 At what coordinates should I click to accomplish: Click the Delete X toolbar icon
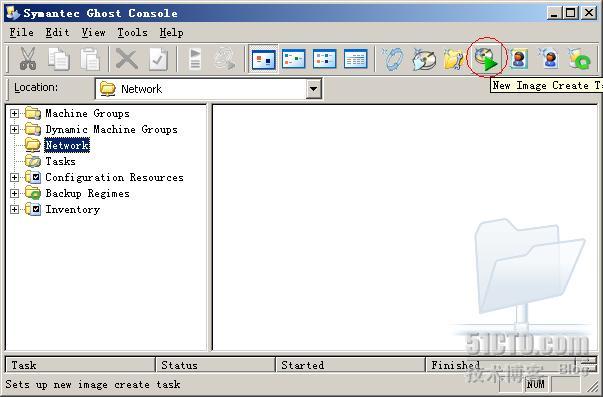[127, 59]
